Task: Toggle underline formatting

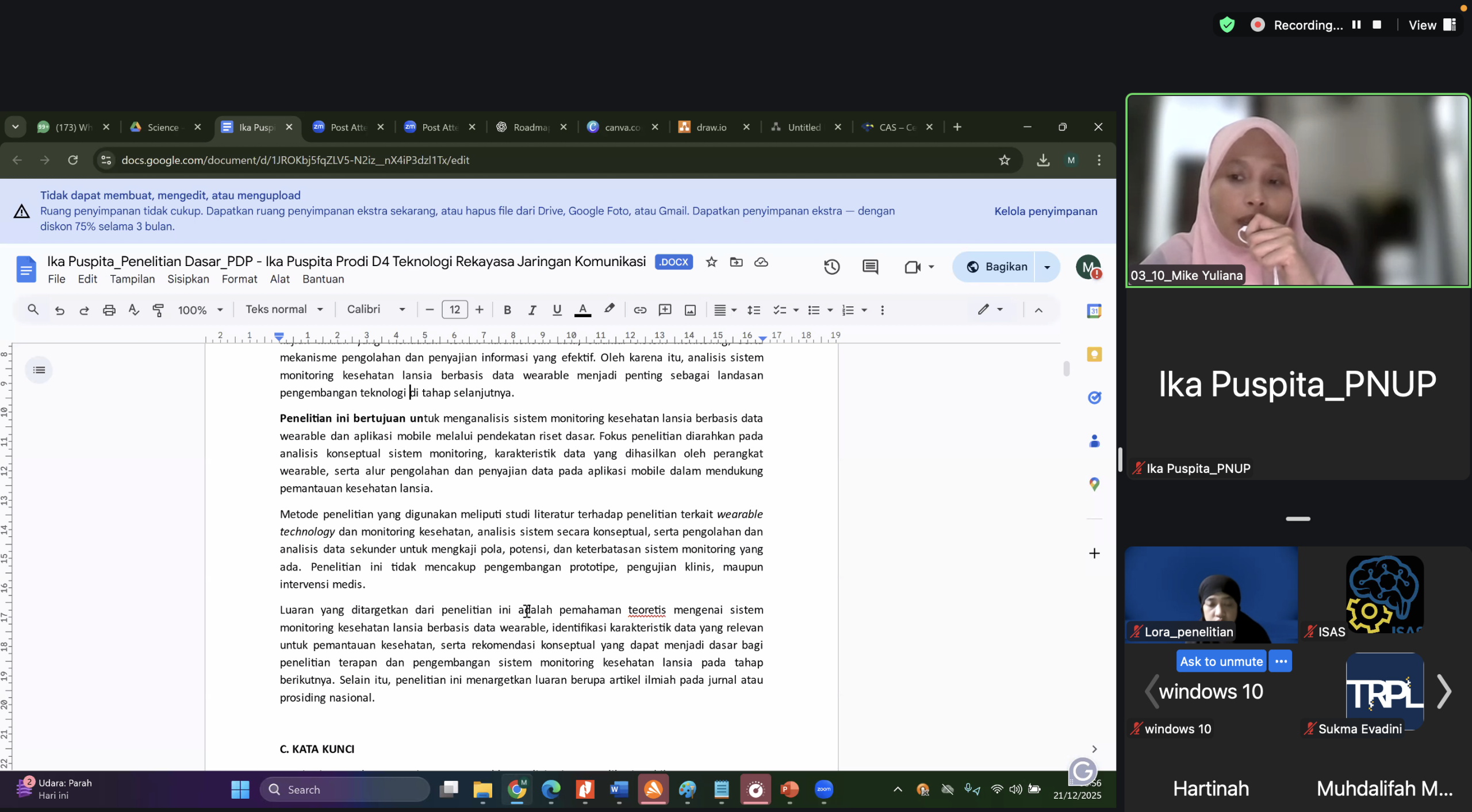Action: (x=557, y=310)
